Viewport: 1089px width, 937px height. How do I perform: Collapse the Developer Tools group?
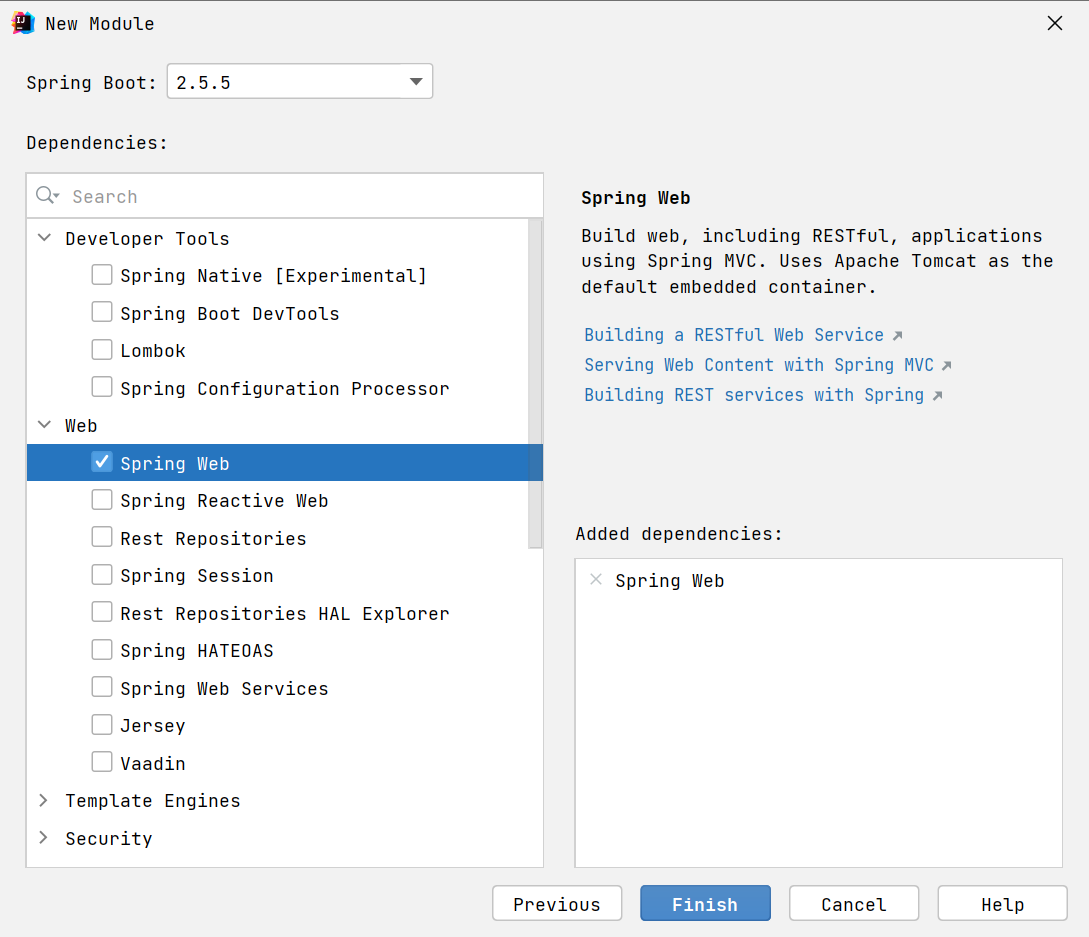point(44,238)
